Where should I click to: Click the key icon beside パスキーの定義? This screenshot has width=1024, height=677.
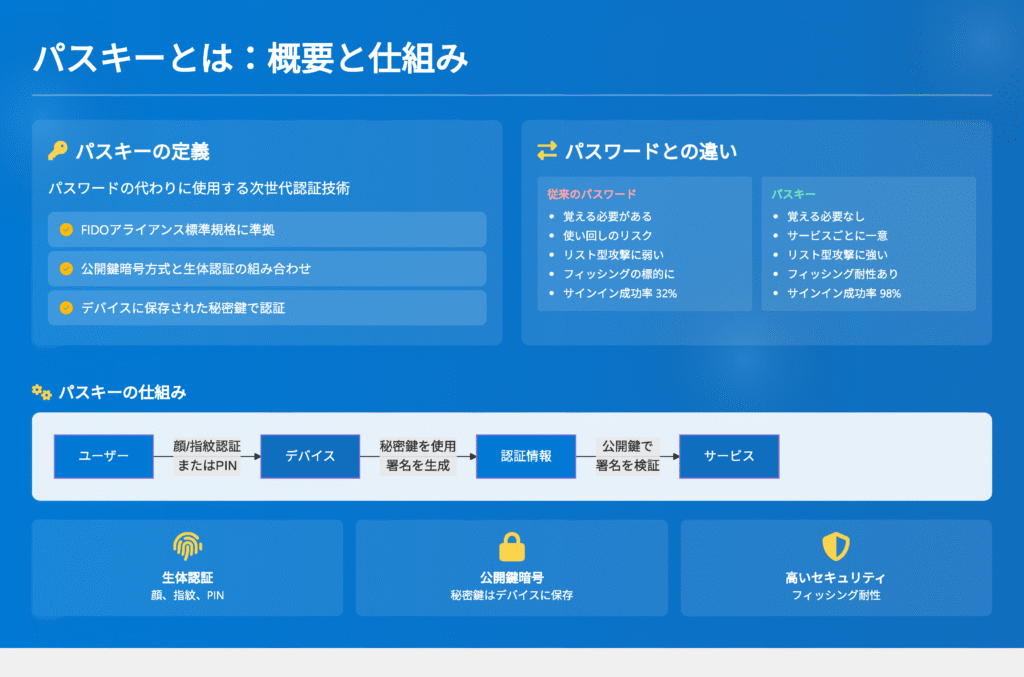(x=58, y=152)
